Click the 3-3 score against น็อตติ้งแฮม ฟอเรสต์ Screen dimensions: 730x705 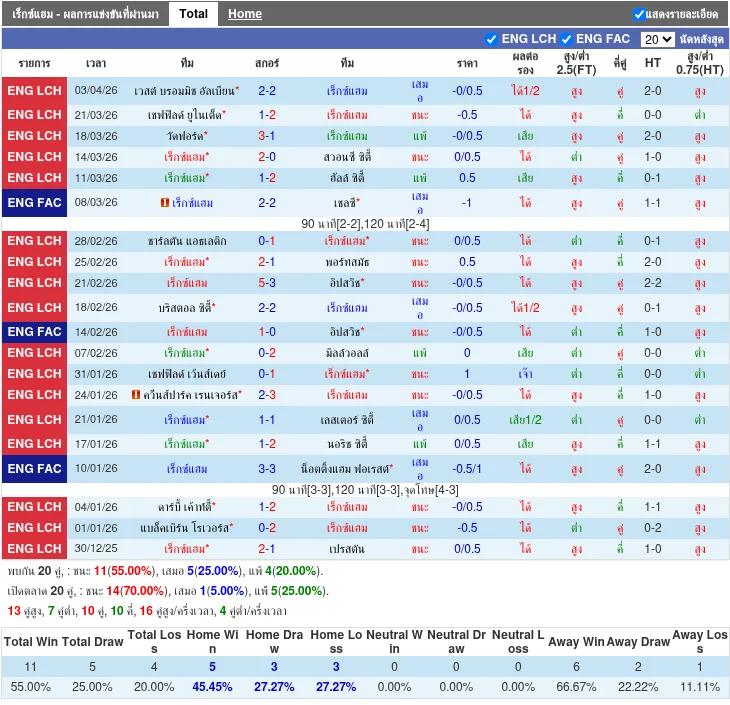[267, 469]
